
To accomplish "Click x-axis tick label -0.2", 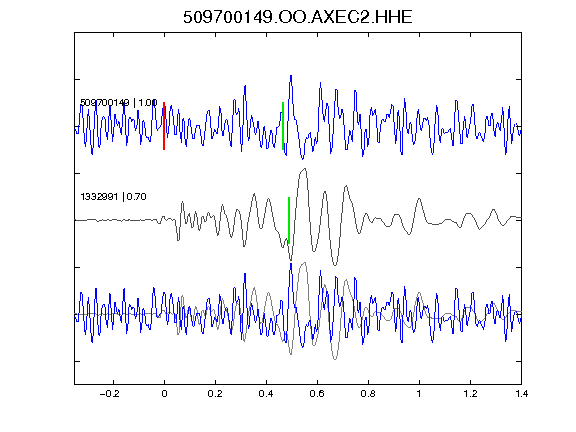I will pos(110,394).
